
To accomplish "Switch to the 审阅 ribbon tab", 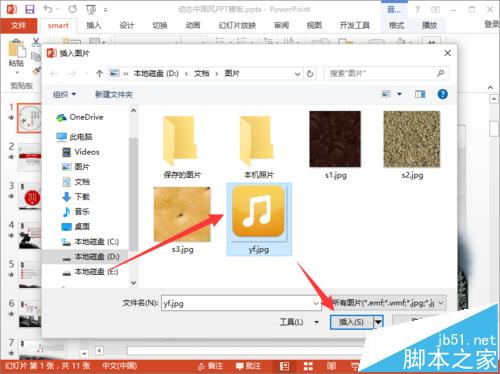I will click(281, 26).
